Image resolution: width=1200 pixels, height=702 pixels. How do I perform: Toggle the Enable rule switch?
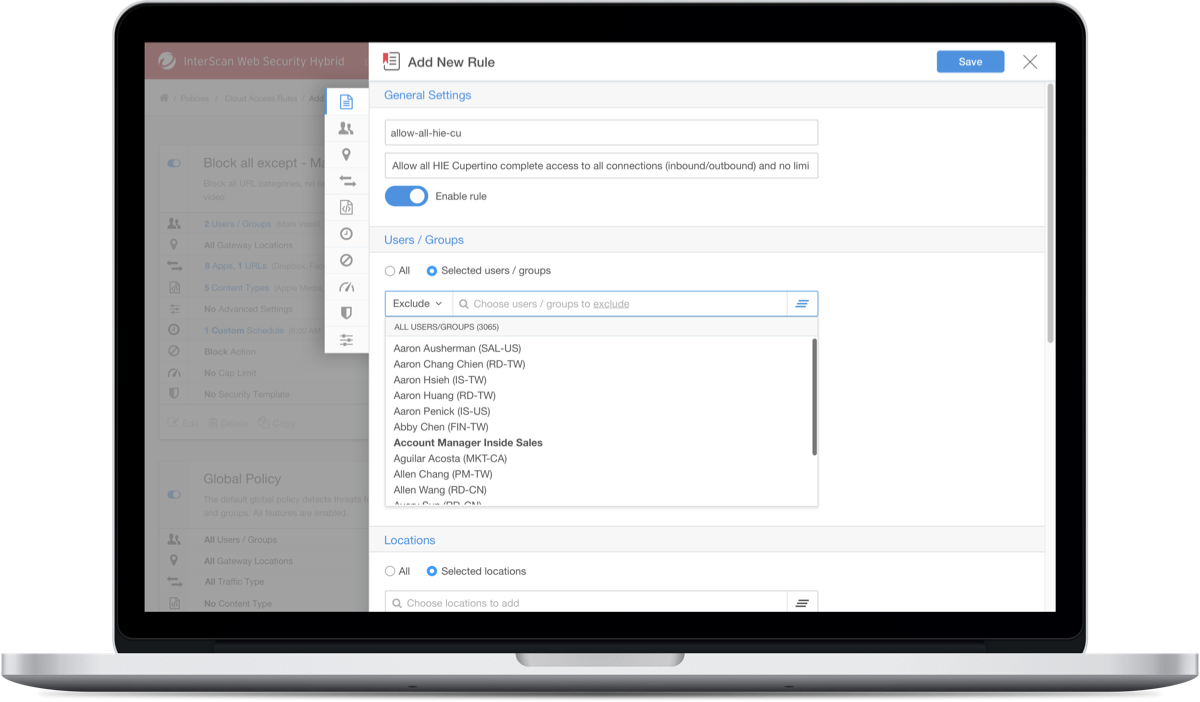tap(406, 196)
